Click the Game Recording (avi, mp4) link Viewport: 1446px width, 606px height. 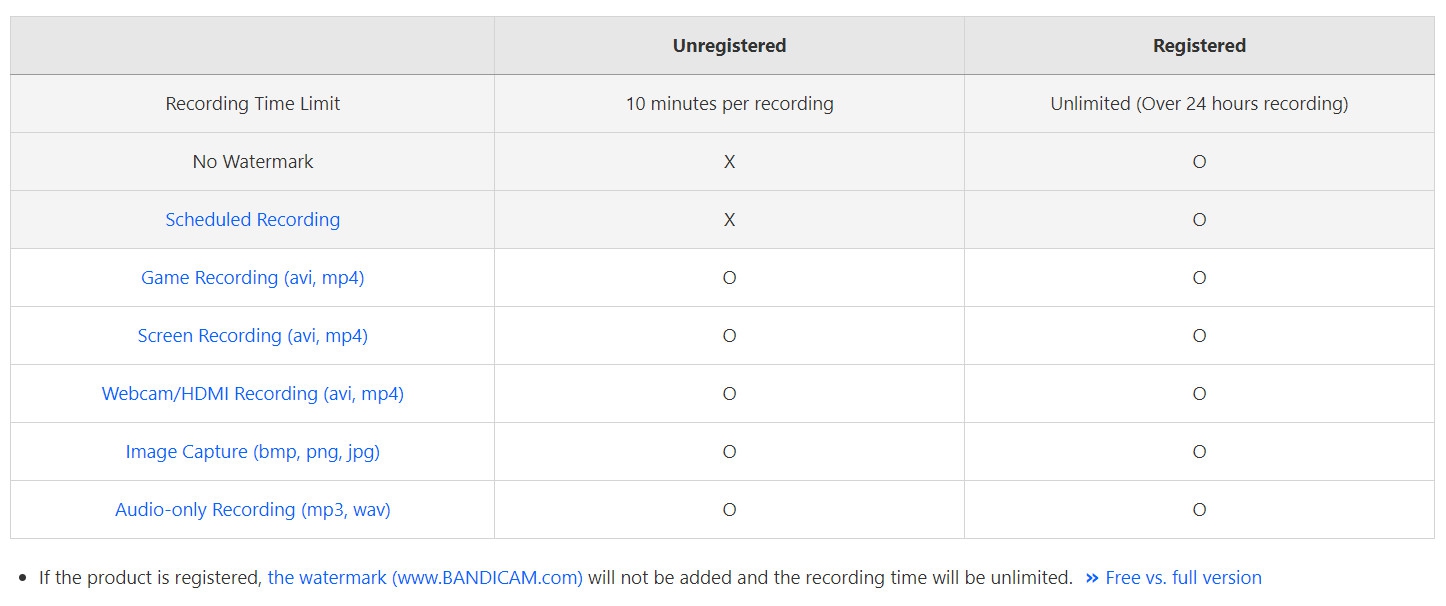252,278
